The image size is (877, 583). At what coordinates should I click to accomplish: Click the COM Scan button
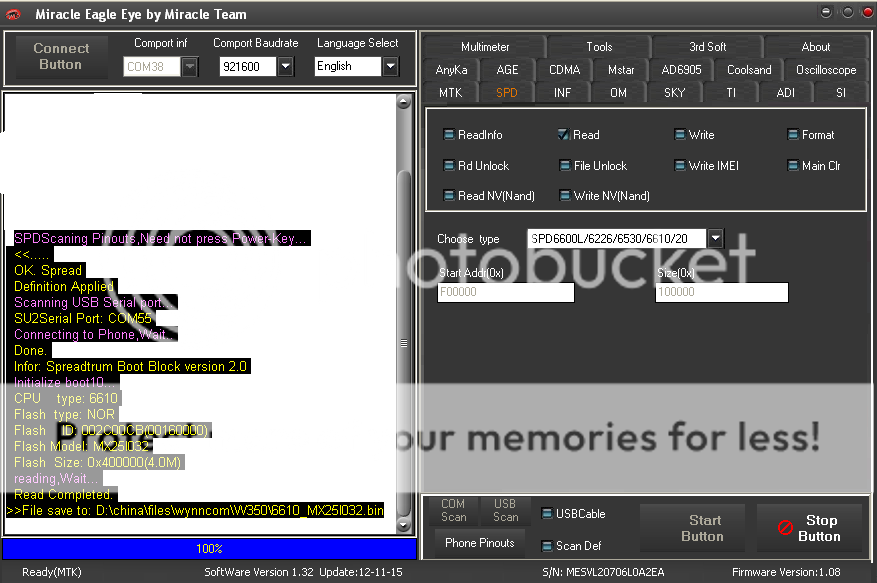(453, 510)
